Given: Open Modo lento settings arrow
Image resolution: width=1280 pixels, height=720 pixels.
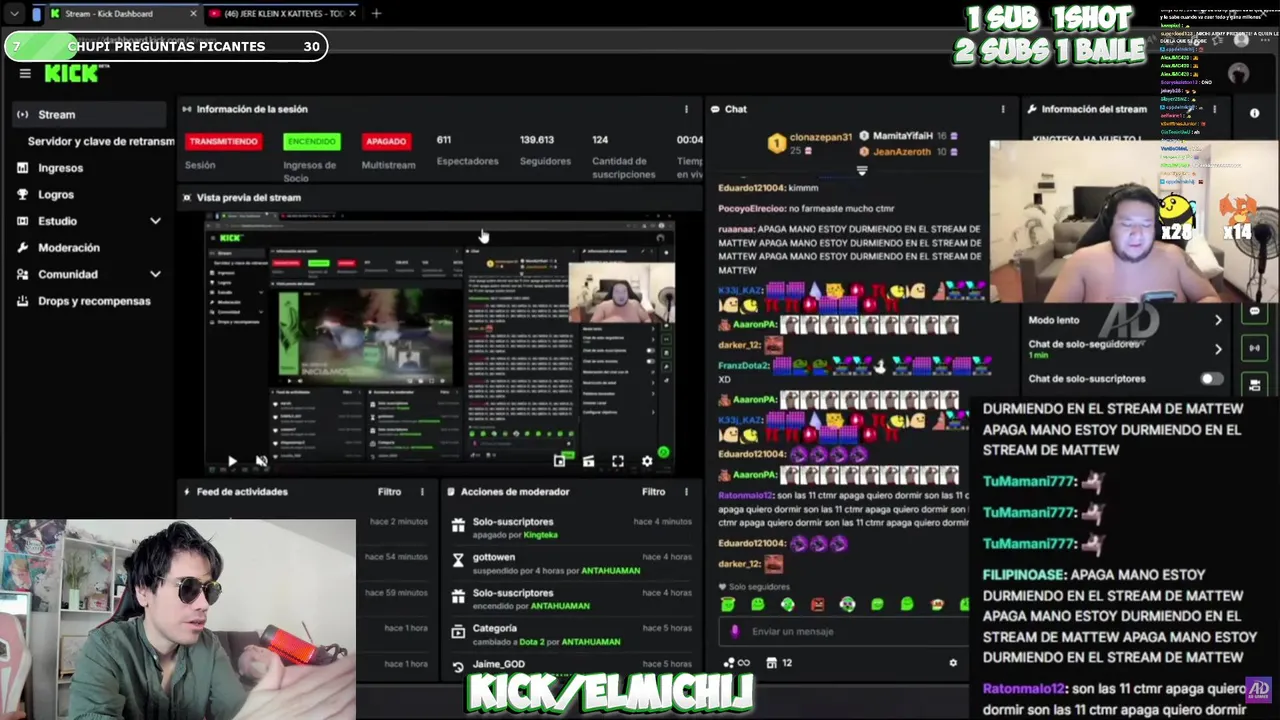Looking at the screenshot, I should click(1218, 320).
